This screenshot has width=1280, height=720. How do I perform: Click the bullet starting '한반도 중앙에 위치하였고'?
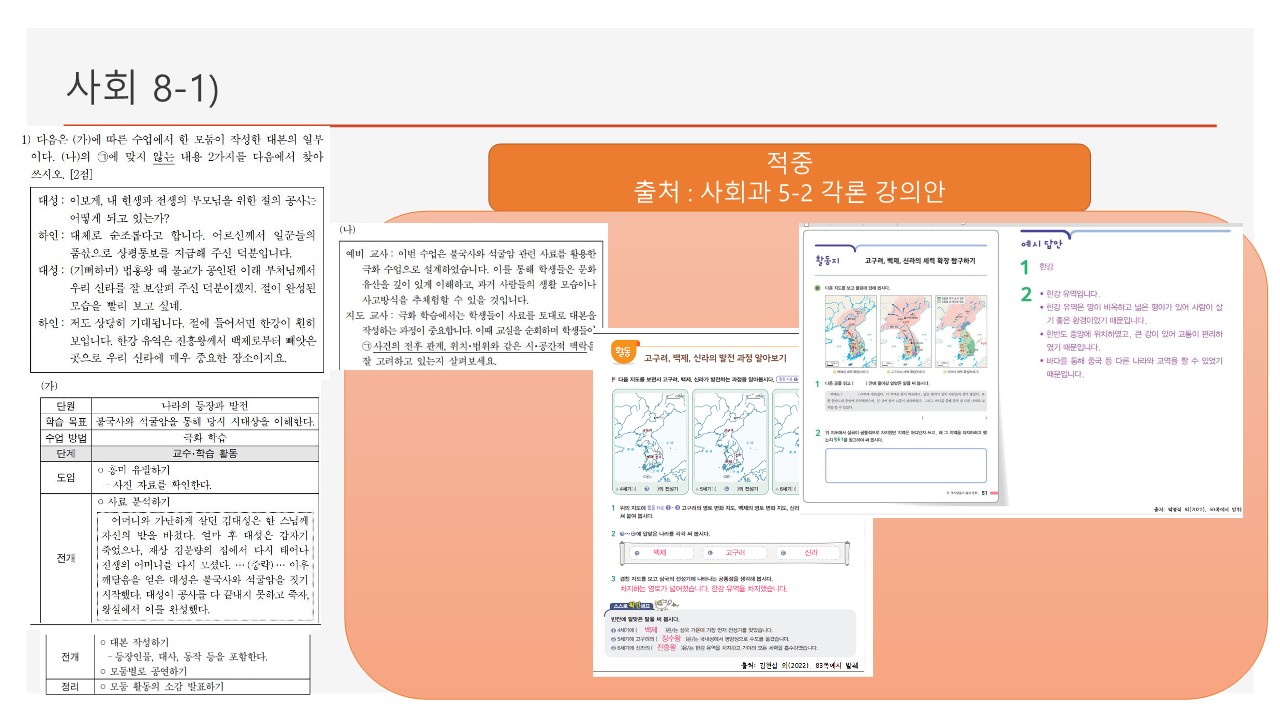(1131, 341)
